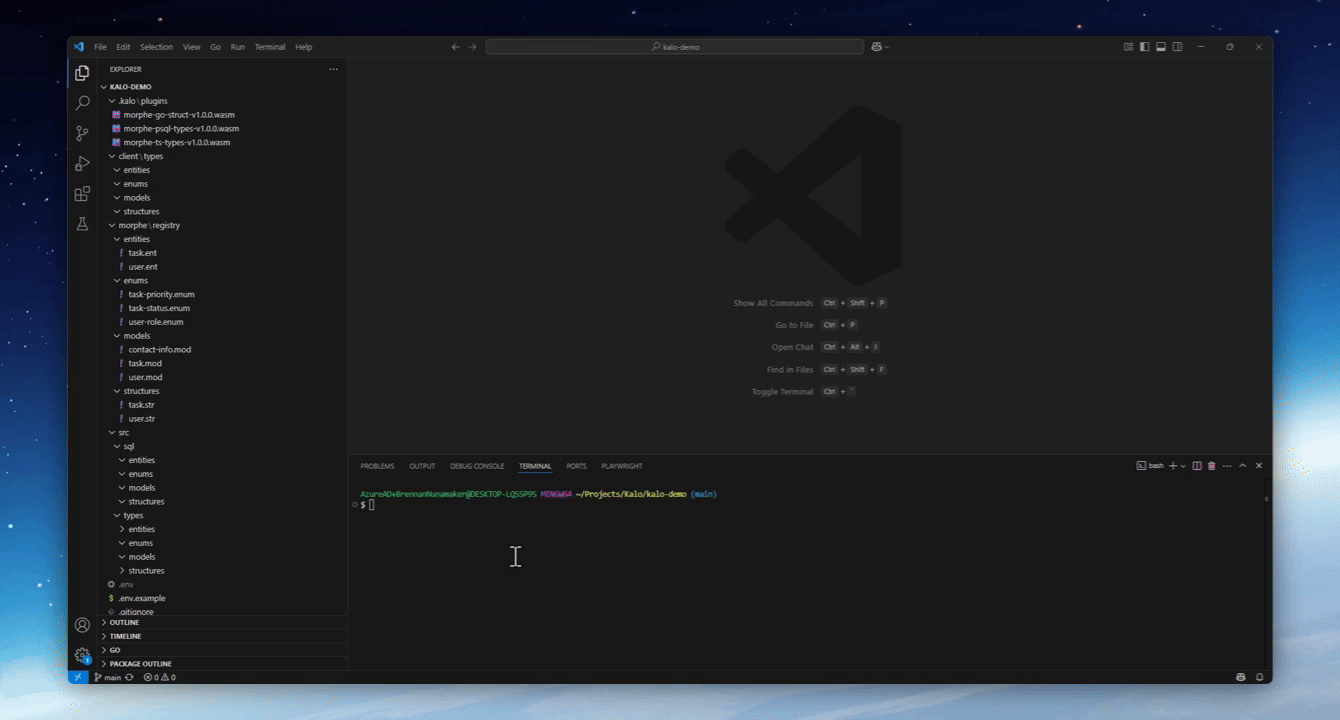Open the Extensions view
The image size is (1340, 720).
click(x=82, y=194)
